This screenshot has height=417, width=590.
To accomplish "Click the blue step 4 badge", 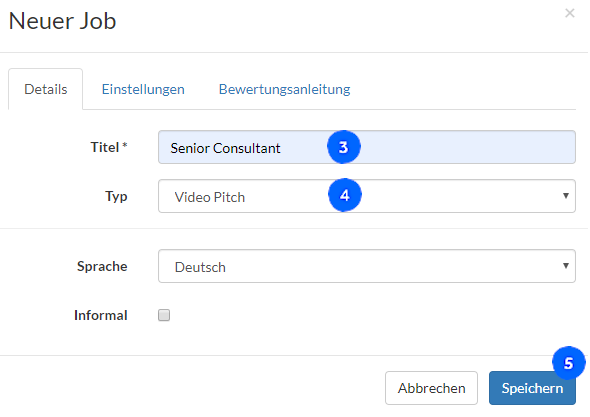I will [x=345, y=195].
